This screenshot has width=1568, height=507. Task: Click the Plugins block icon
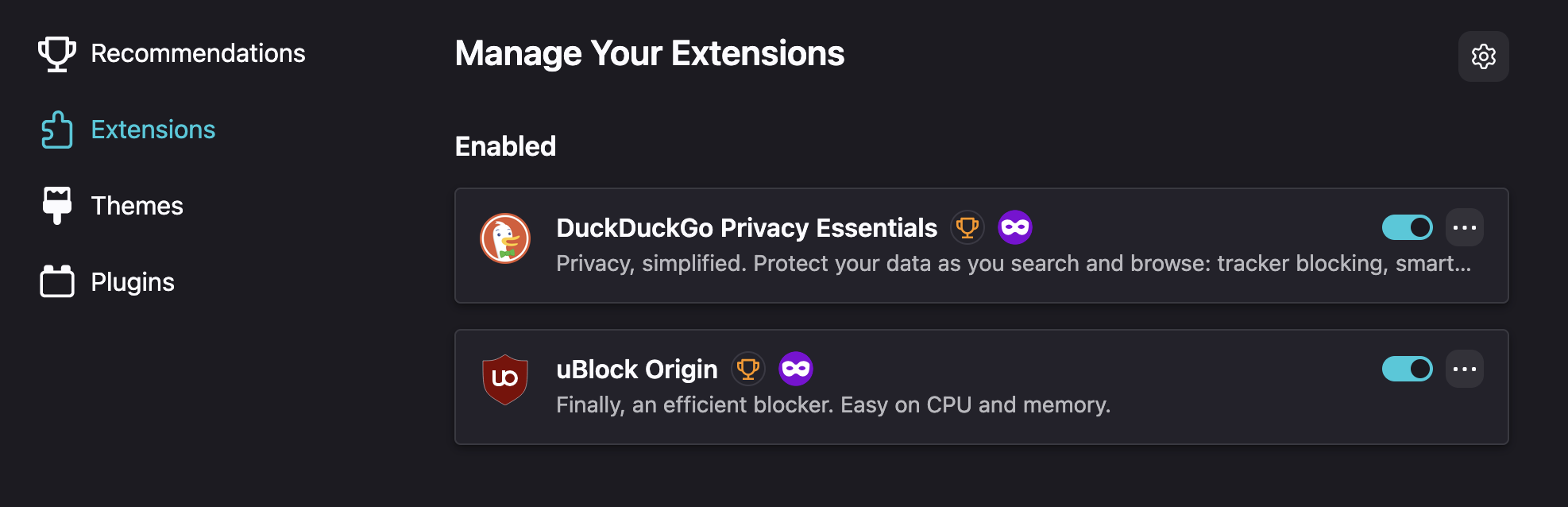click(x=57, y=282)
